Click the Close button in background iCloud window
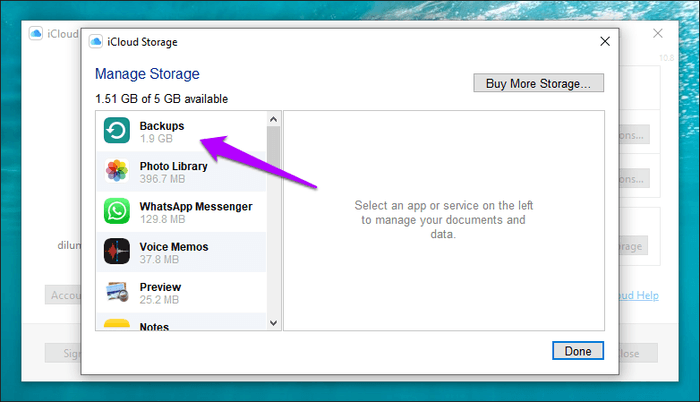 click(638, 353)
